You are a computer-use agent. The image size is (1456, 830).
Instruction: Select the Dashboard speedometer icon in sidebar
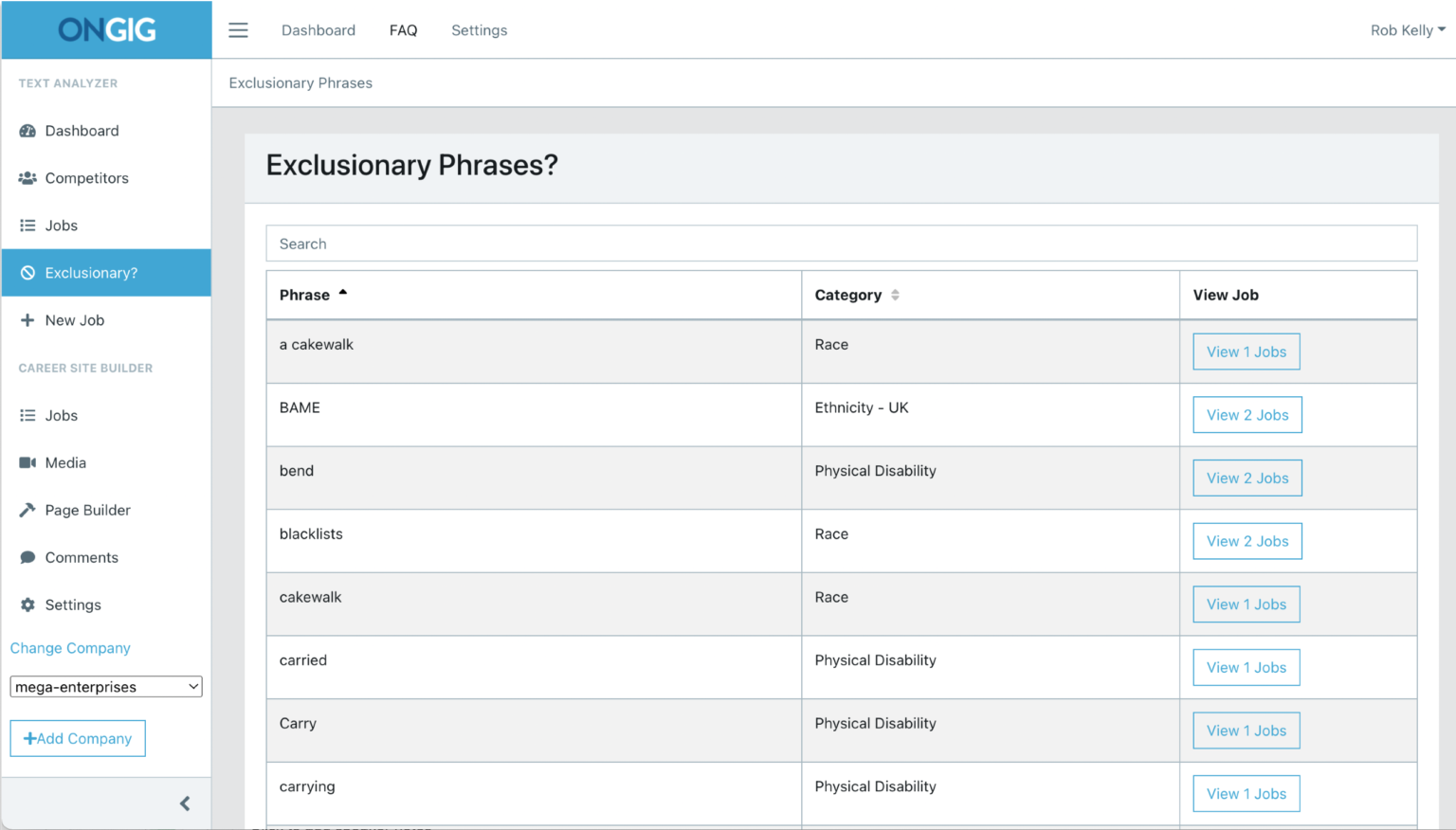pos(27,130)
